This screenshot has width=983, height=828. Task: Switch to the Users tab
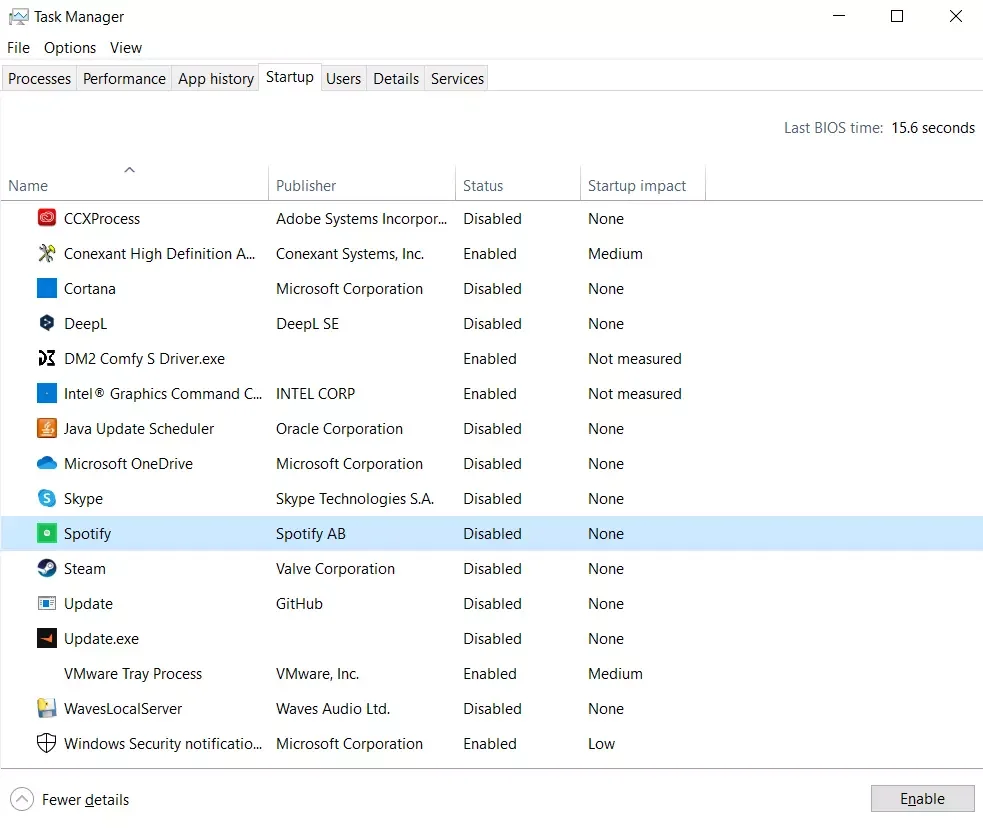344,78
